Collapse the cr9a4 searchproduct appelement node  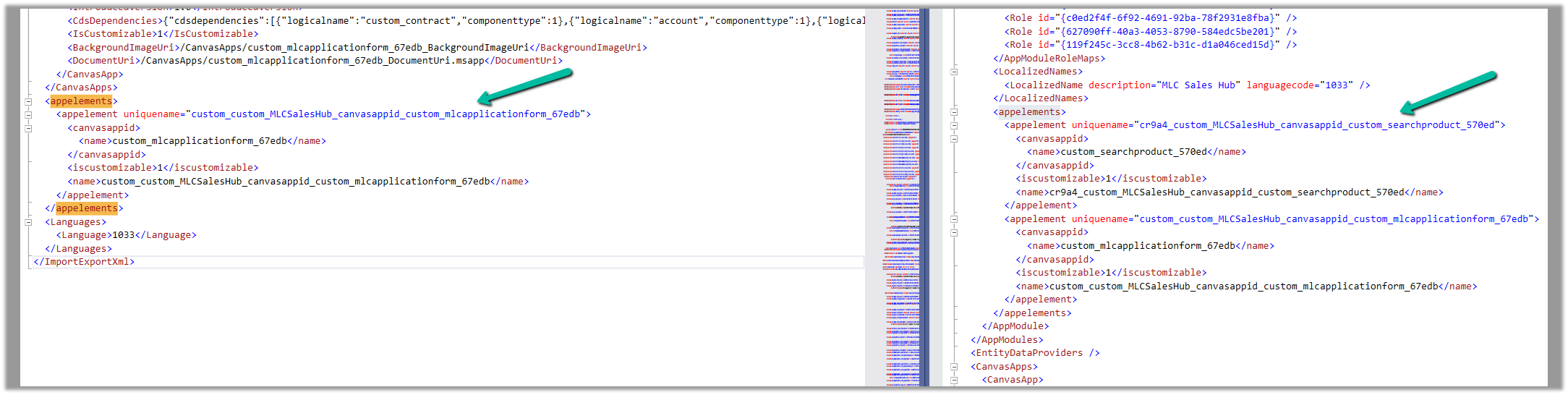954,125
